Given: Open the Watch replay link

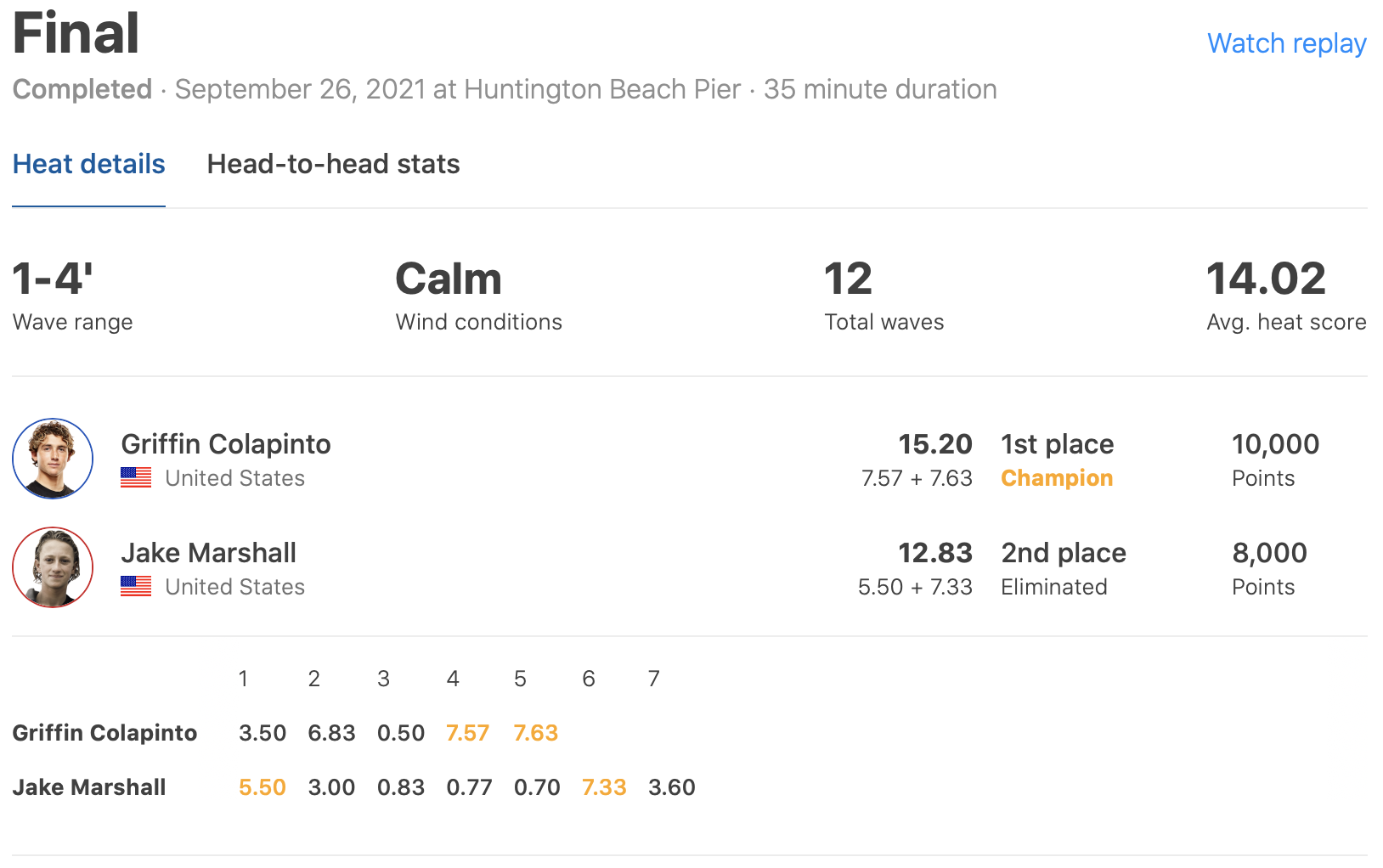Looking at the screenshot, I should (x=1286, y=43).
